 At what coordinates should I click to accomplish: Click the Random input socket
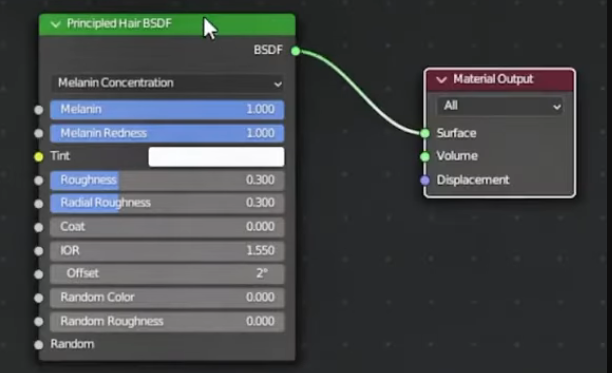coord(39,345)
